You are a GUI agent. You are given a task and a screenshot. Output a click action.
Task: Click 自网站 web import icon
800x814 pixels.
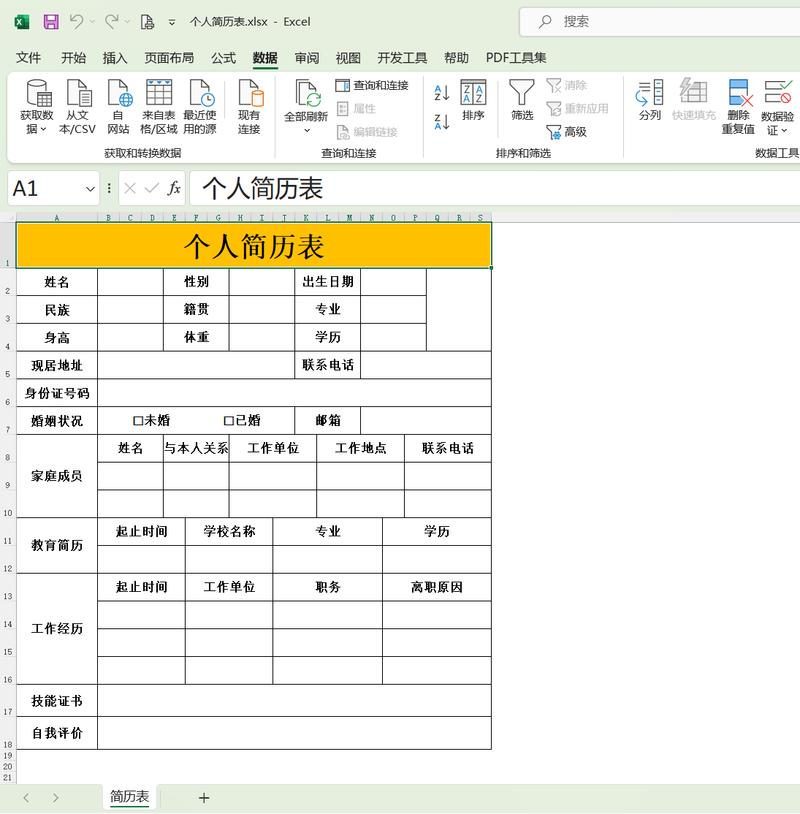tap(119, 93)
